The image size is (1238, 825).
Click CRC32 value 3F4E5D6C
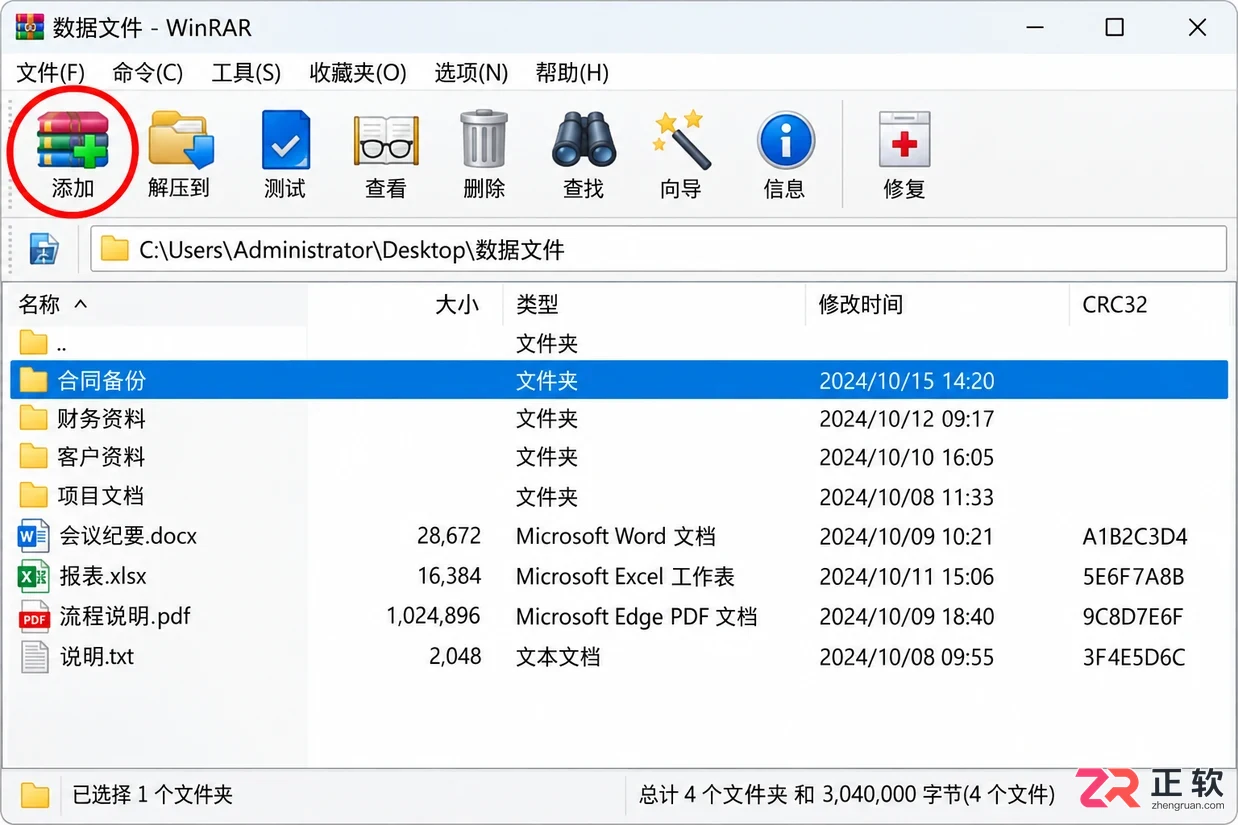(1134, 657)
